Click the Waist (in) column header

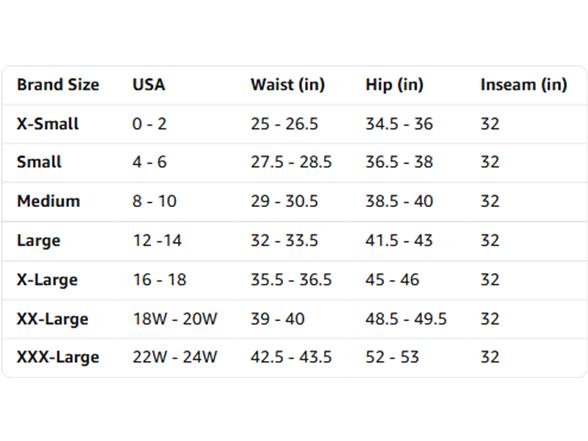[288, 85]
